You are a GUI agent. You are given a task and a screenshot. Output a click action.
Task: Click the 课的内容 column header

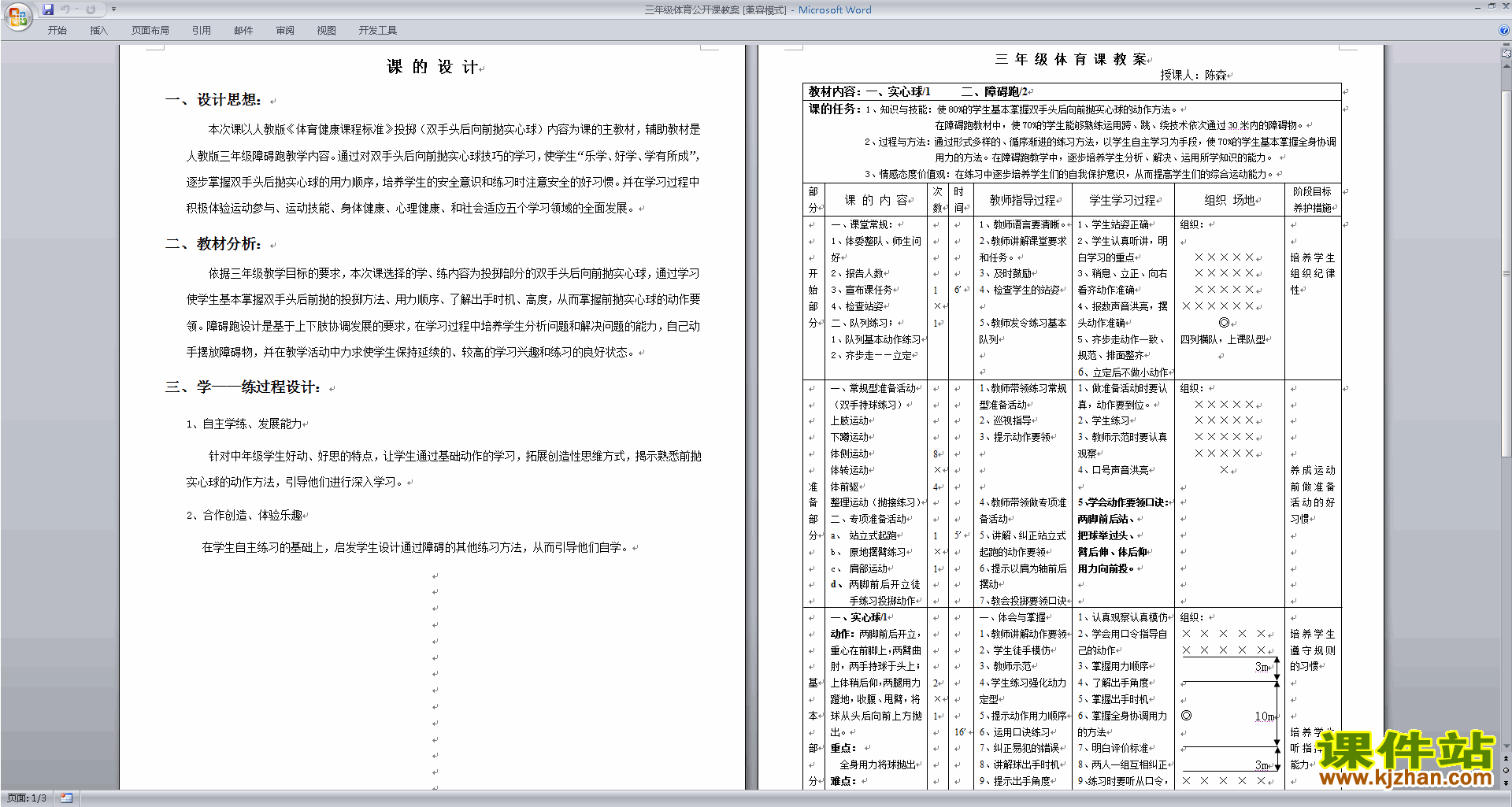coord(876,200)
